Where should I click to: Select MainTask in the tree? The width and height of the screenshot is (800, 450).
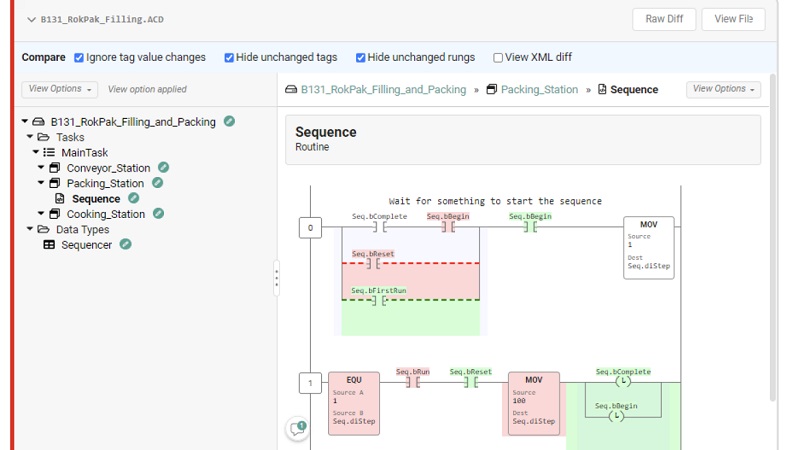tap(85, 153)
